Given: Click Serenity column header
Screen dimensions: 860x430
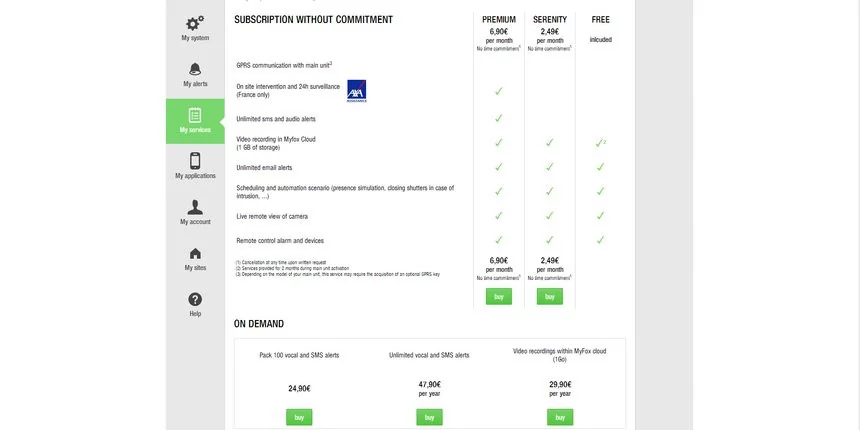Looking at the screenshot, I should [x=550, y=20].
